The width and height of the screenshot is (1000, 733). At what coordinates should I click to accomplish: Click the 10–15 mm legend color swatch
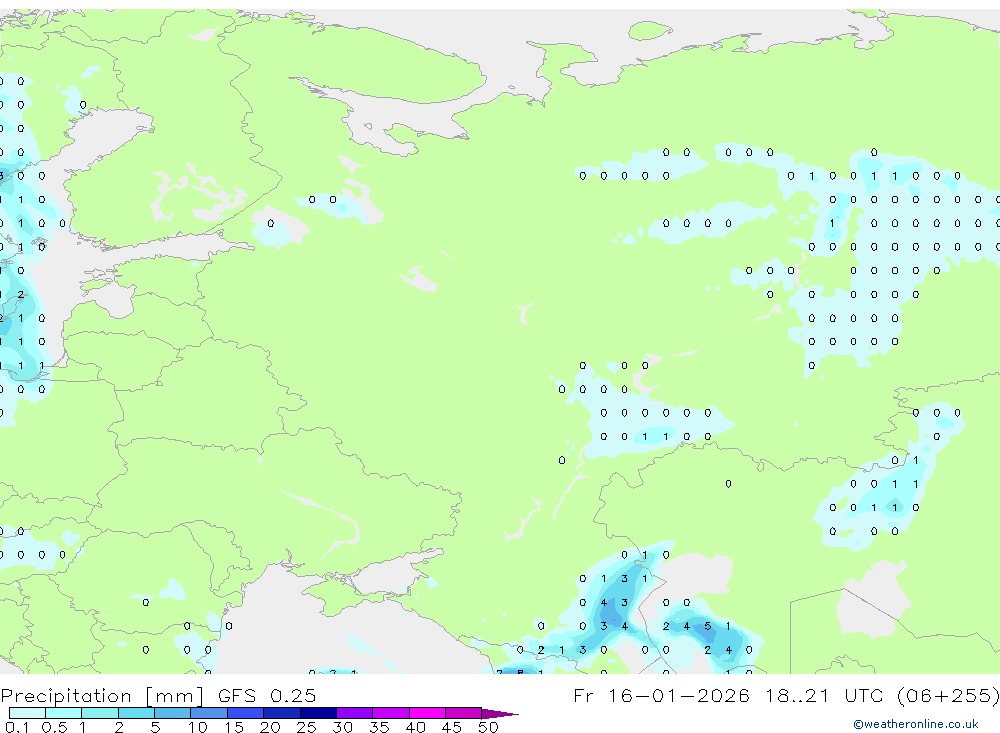[209, 713]
